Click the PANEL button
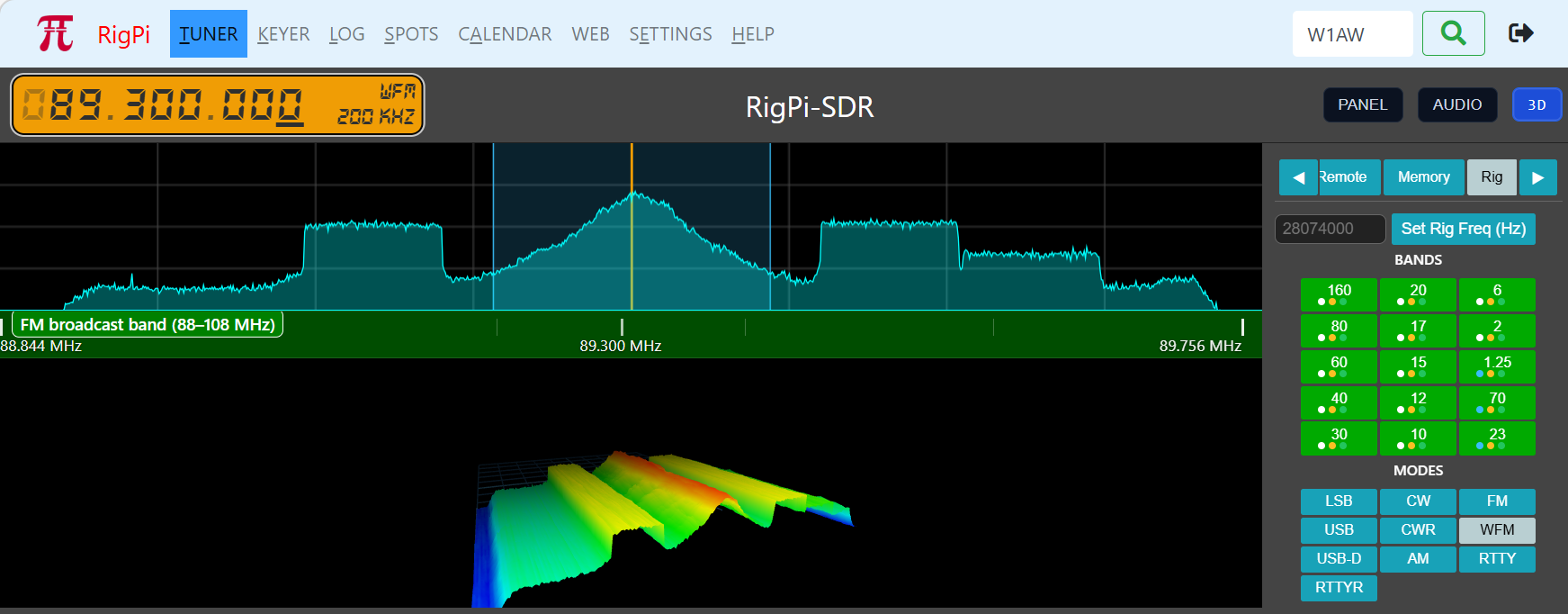This screenshot has height=614, width=1568. point(1363,104)
